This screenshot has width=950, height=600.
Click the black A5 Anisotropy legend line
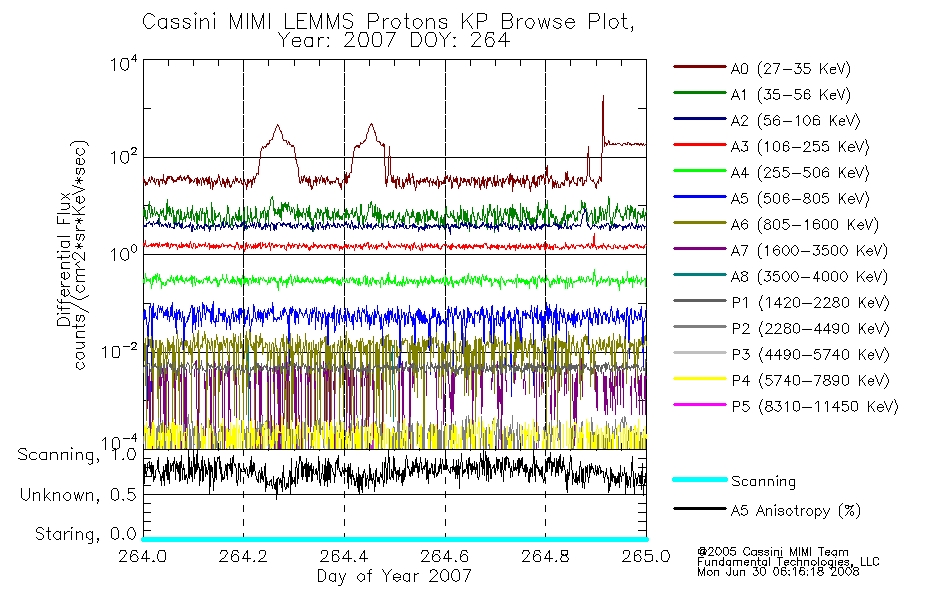699,509
